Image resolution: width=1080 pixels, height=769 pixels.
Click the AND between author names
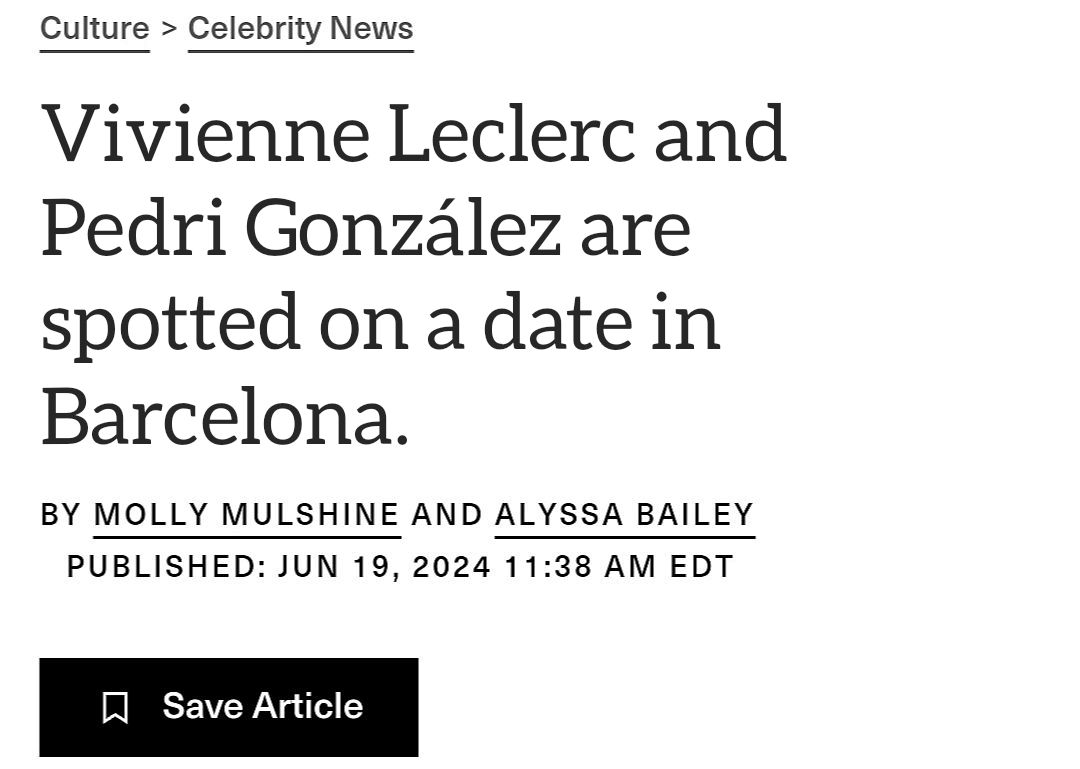[447, 515]
